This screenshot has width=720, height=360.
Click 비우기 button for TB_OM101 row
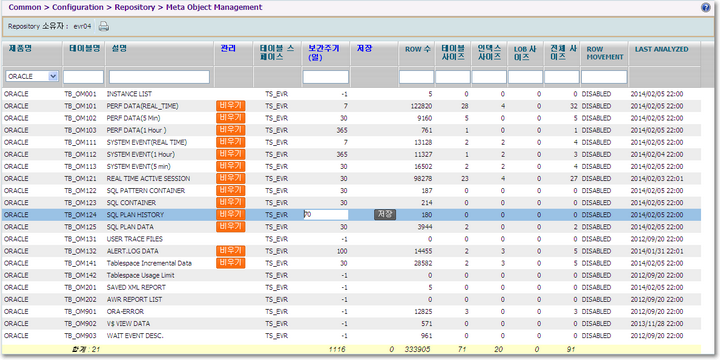point(231,106)
